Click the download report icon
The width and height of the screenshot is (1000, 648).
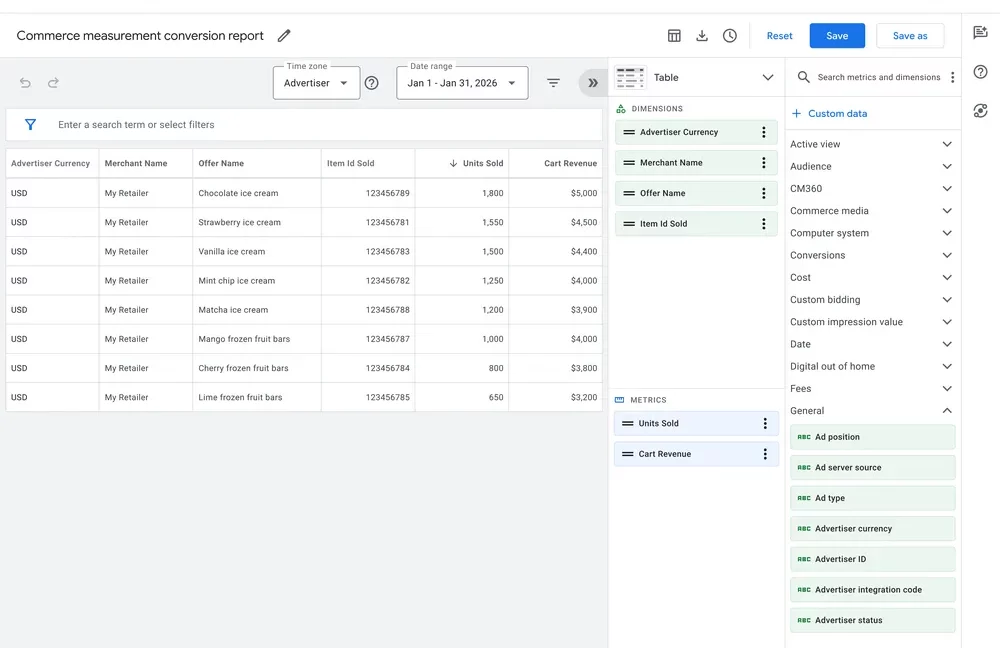(702, 36)
